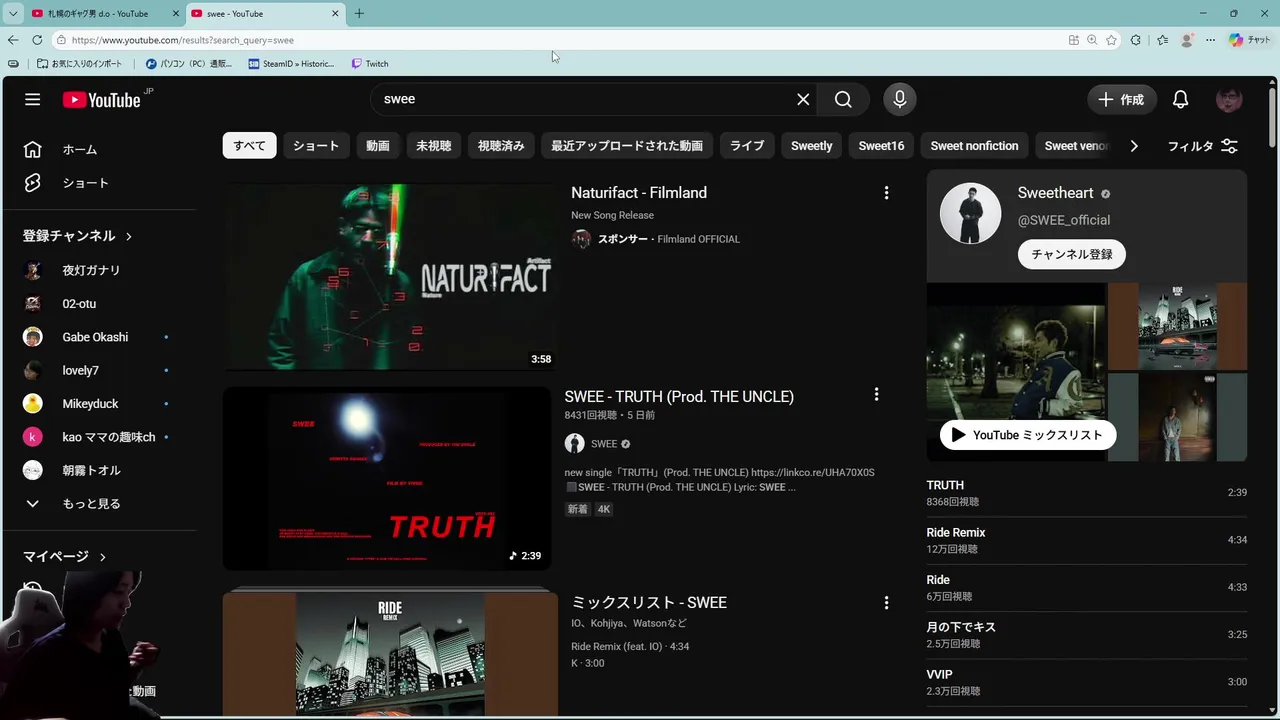
Task: Open the three-dot menu for Naturifact - Filmland
Action: pos(886,193)
